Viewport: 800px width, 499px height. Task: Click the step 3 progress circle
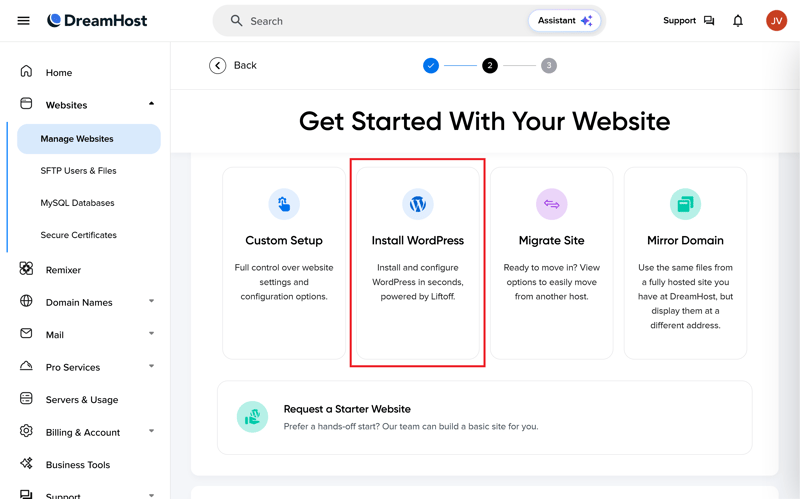click(549, 65)
